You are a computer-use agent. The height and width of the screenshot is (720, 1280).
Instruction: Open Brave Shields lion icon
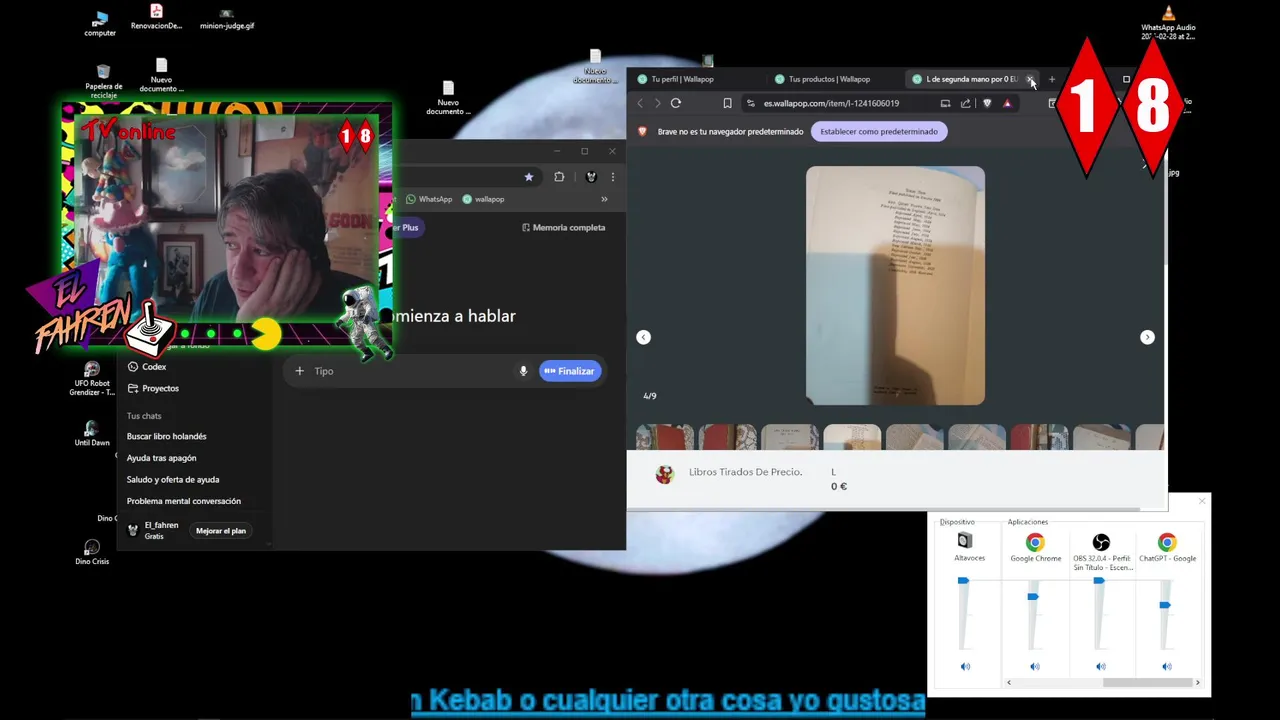(x=987, y=103)
